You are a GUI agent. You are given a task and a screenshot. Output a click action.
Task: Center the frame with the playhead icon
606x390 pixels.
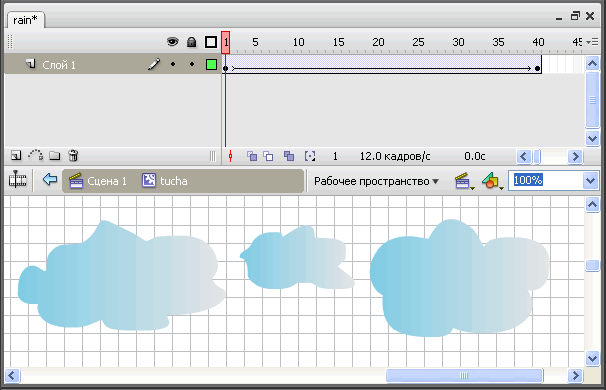230,156
